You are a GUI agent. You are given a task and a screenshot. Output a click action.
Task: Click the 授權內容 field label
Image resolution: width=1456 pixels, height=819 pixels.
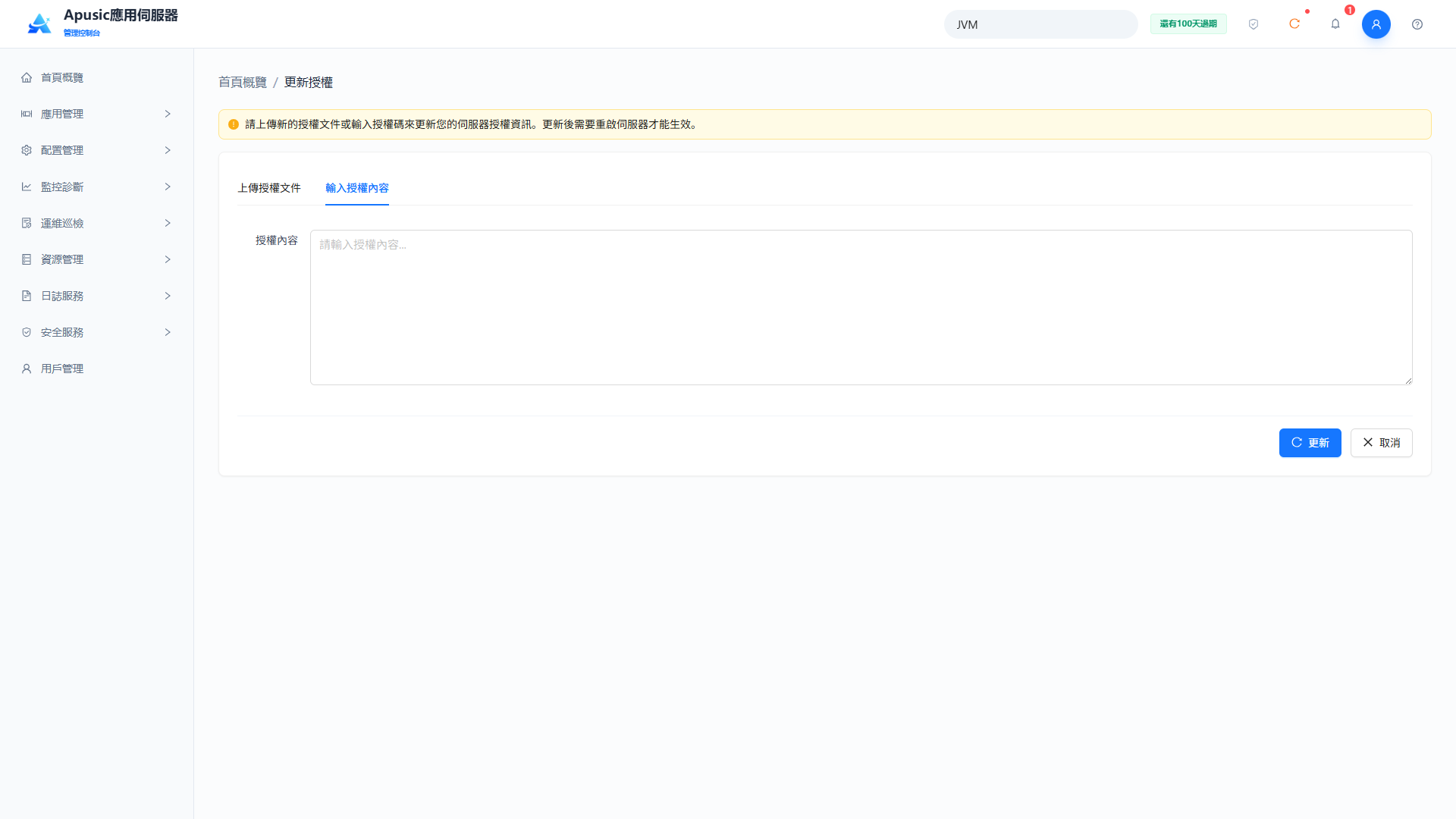(x=277, y=240)
